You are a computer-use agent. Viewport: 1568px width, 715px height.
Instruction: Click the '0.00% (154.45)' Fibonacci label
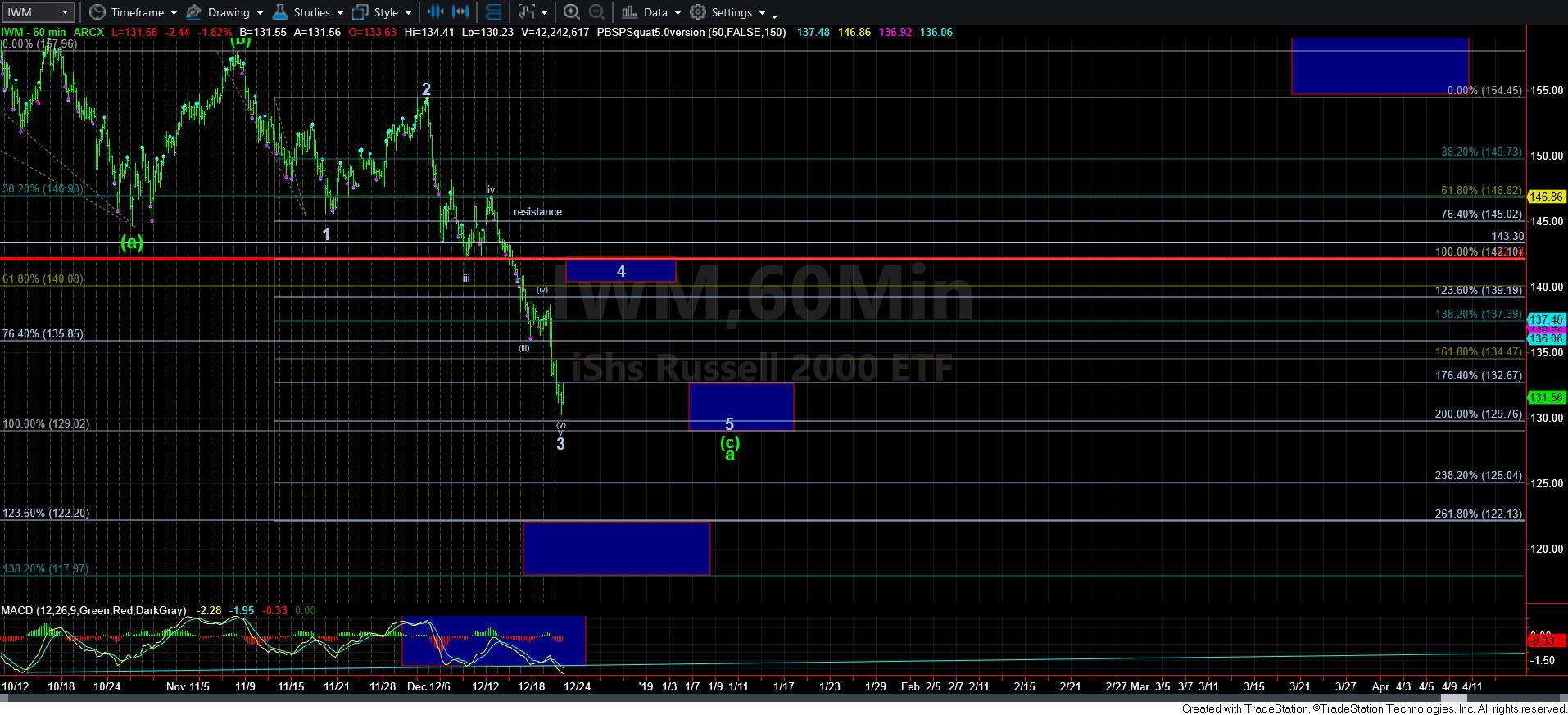click(x=1484, y=90)
